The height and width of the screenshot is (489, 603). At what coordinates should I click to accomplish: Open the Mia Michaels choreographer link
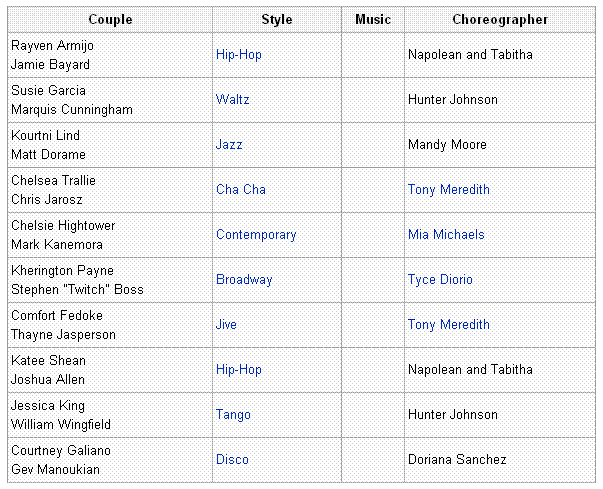coord(446,235)
